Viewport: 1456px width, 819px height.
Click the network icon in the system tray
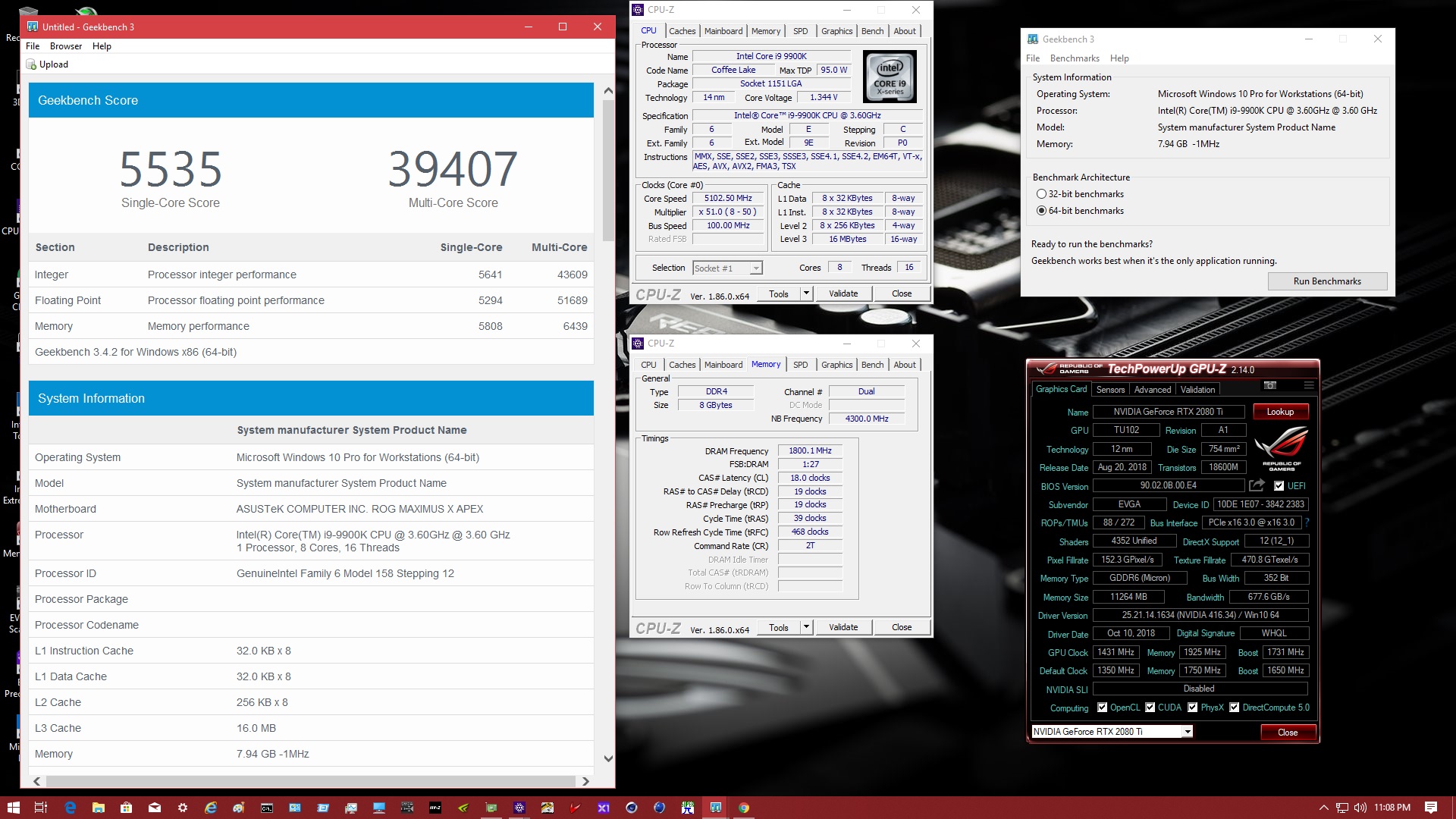point(1341,808)
